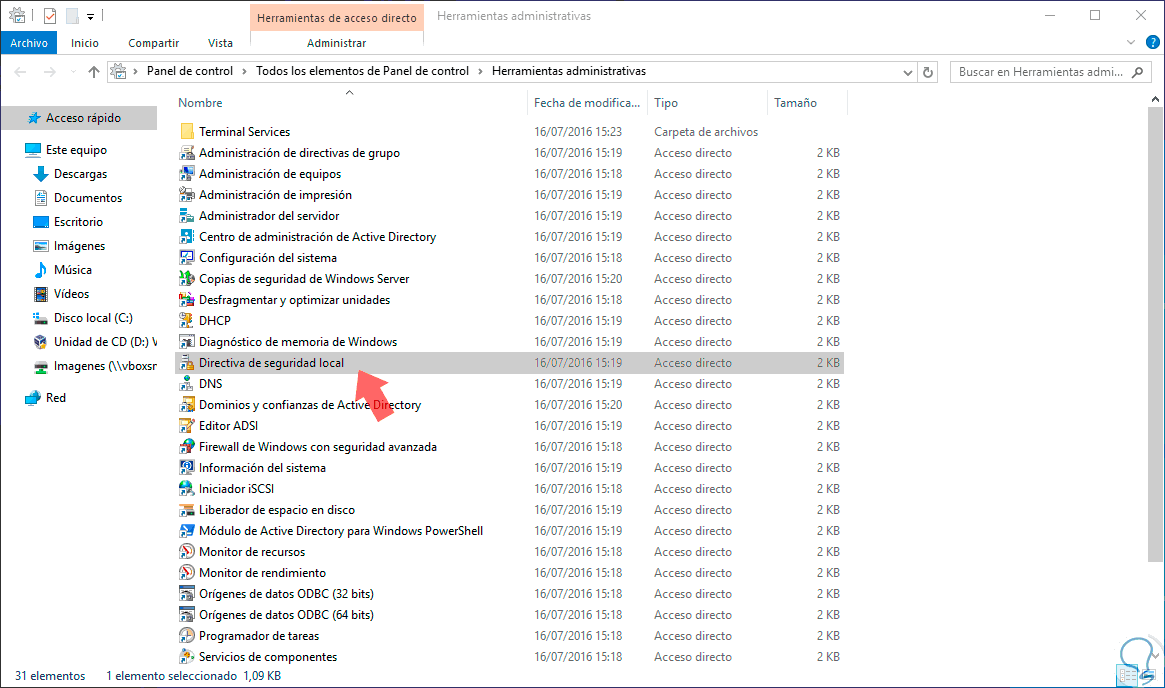Click the Directiva de seguridad local icon
Viewport: 1165px width, 688px height.
[x=186, y=363]
